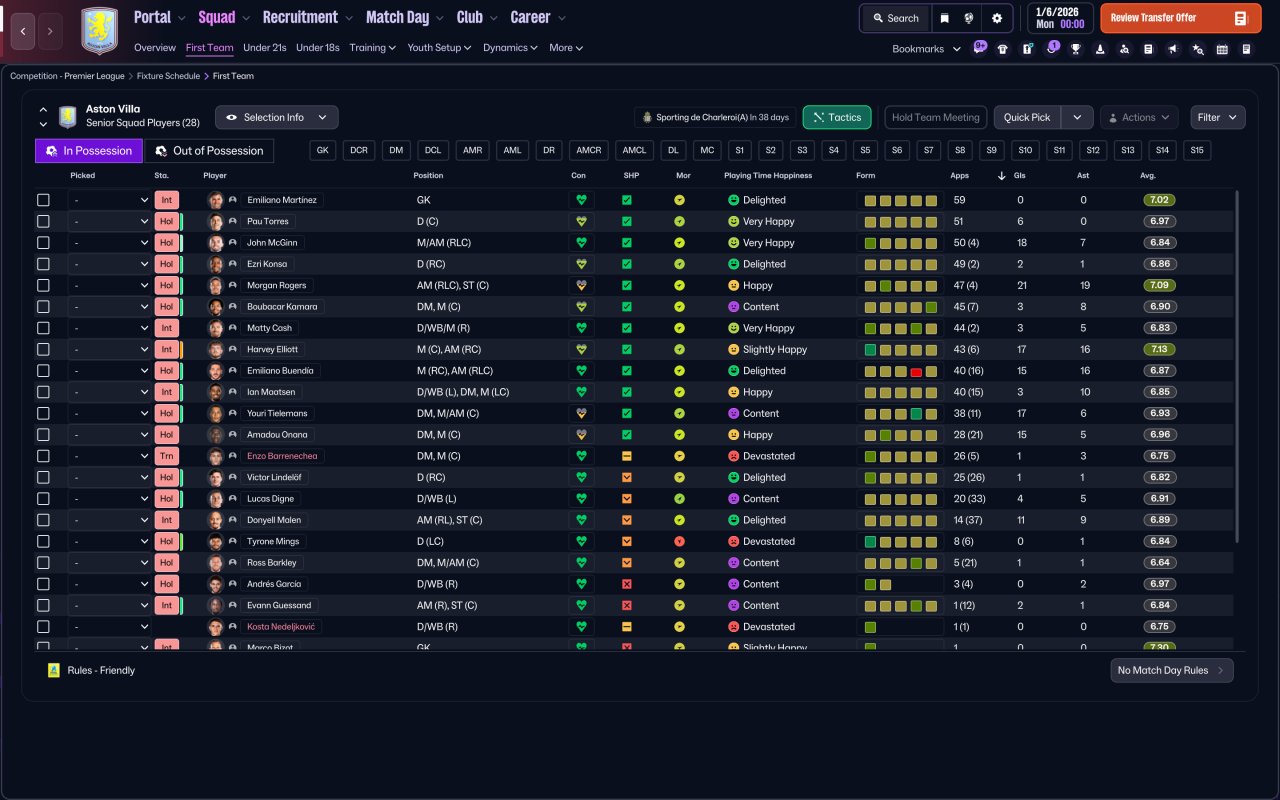Open the Recruitment menu

pyautogui.click(x=308, y=17)
